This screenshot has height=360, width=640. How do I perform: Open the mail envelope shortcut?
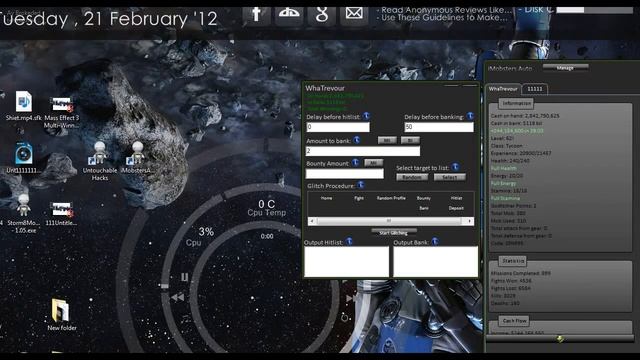(354, 15)
